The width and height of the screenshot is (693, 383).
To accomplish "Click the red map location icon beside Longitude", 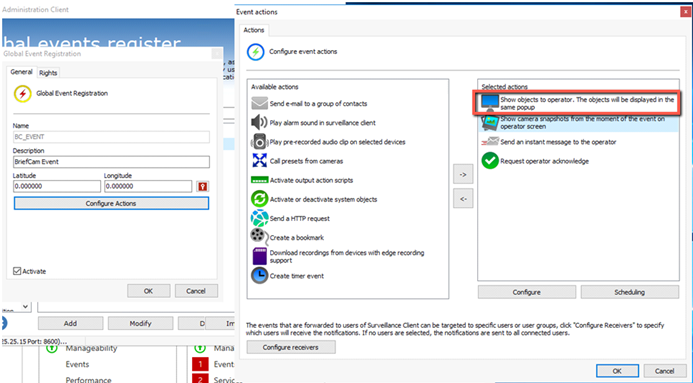I will pos(202,186).
